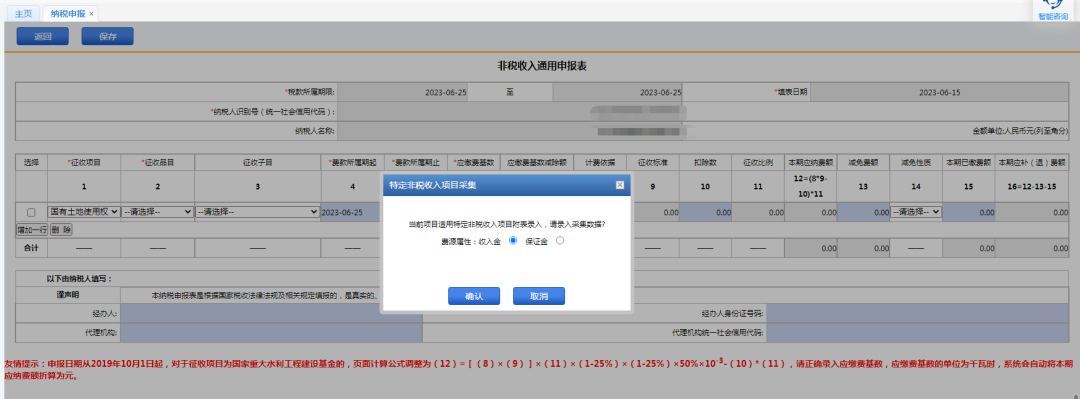Click the 经办人 input field
The height and width of the screenshot is (399, 1080).
[x=271, y=313]
